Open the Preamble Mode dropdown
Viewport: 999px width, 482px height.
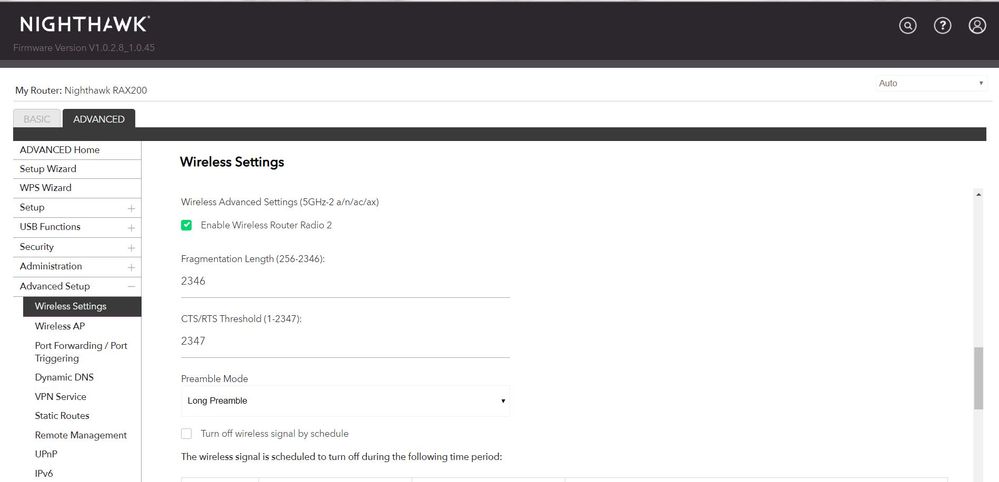click(345, 401)
